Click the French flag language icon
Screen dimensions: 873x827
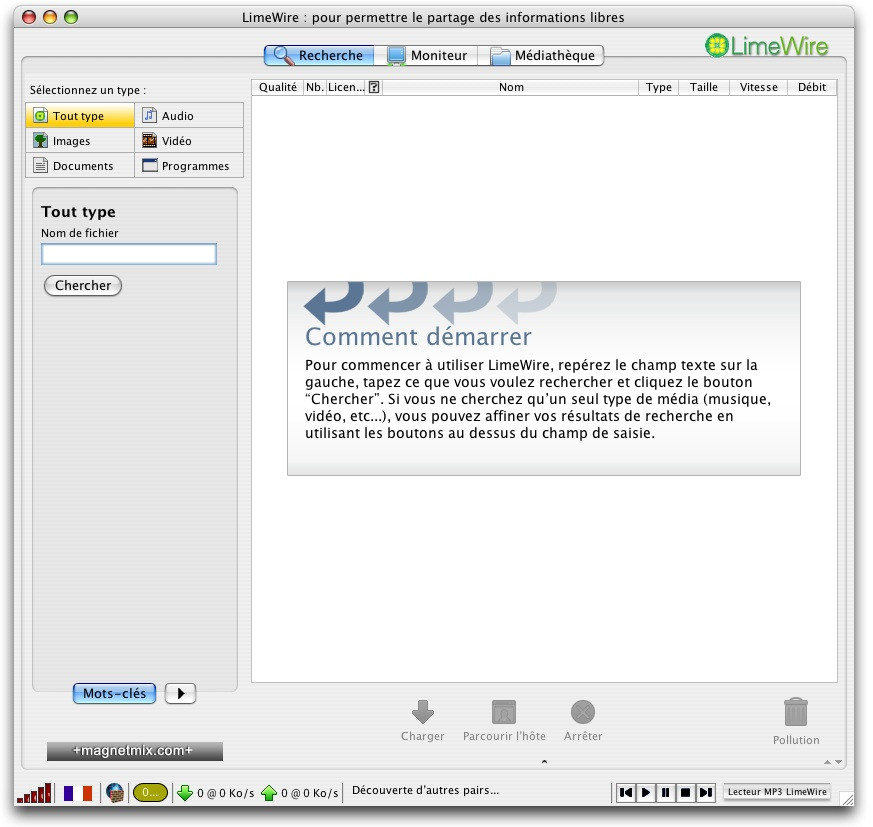78,793
